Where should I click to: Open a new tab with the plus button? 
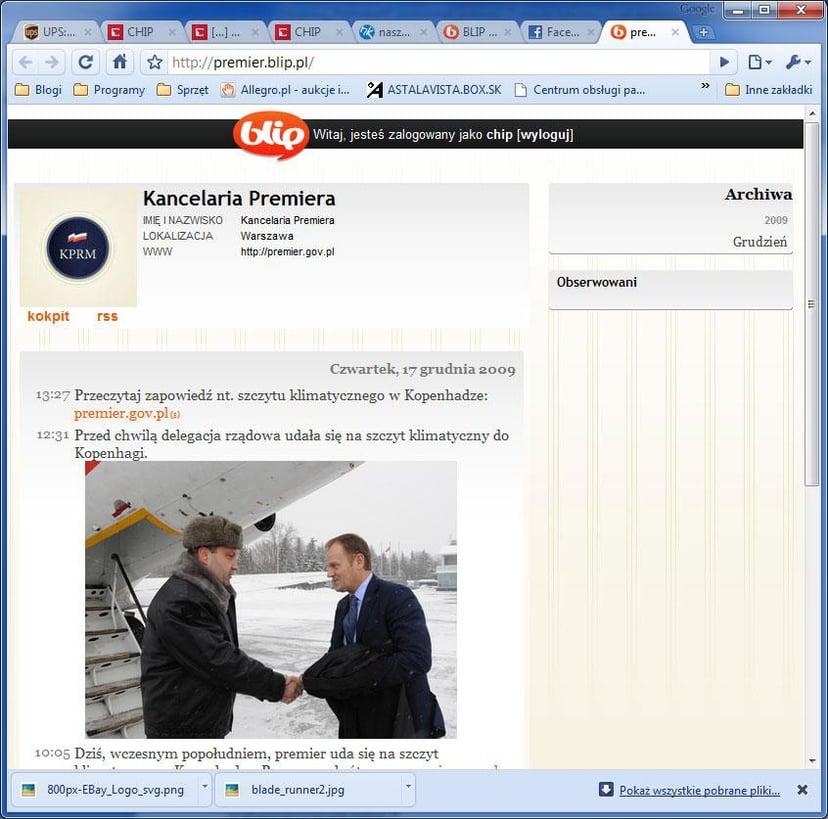704,31
